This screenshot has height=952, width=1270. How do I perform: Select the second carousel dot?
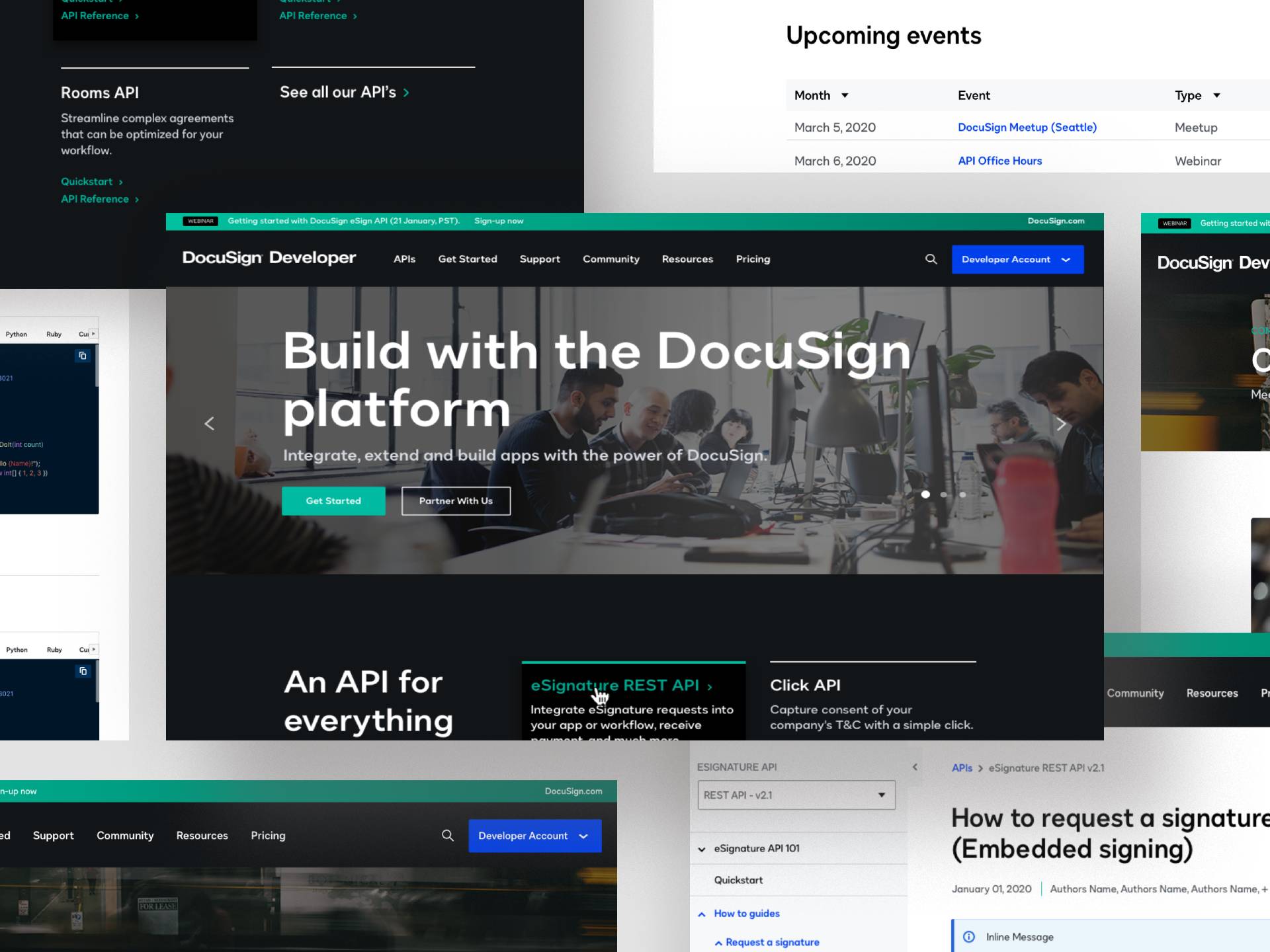(x=944, y=495)
